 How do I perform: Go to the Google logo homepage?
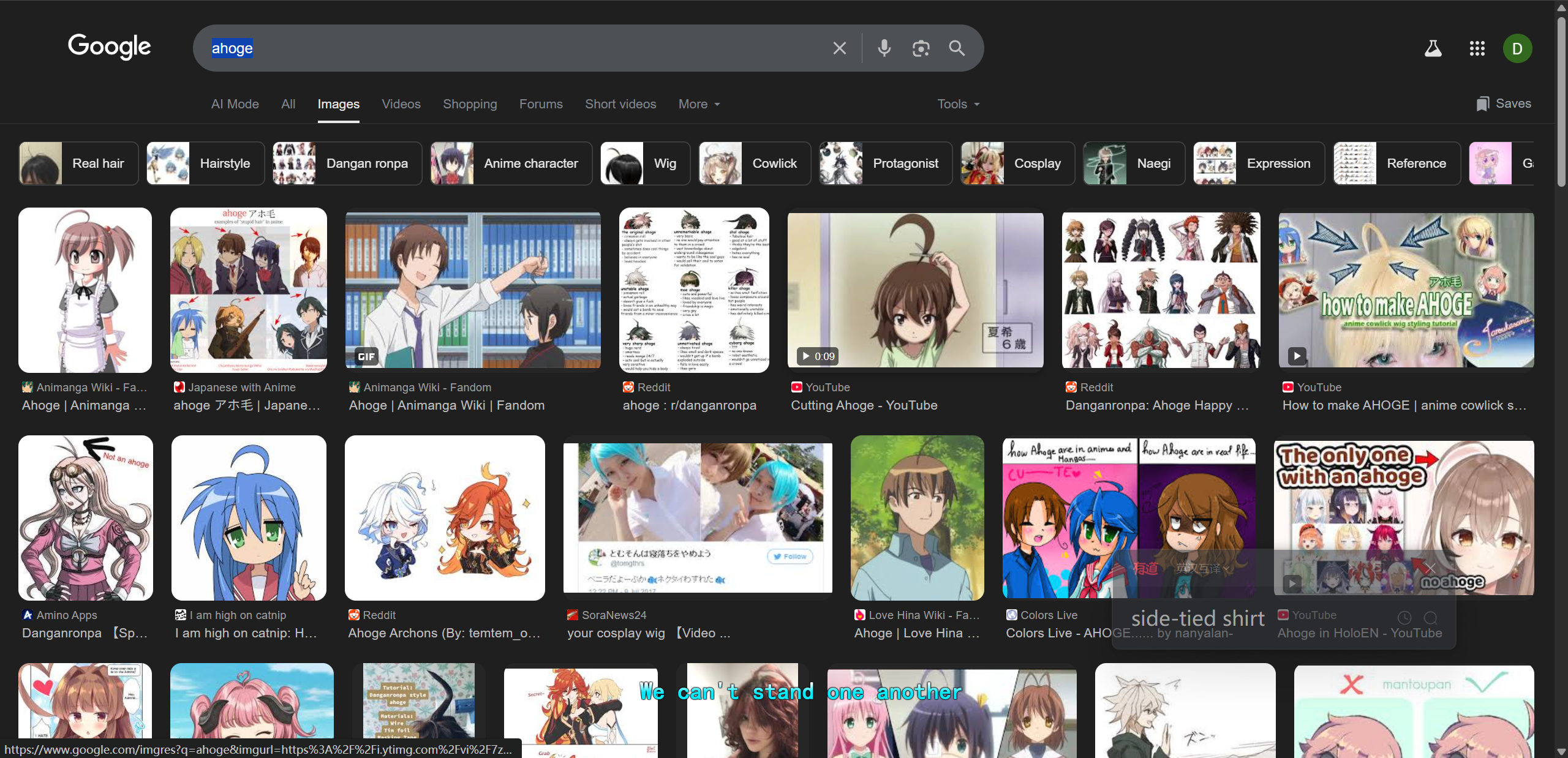click(109, 47)
